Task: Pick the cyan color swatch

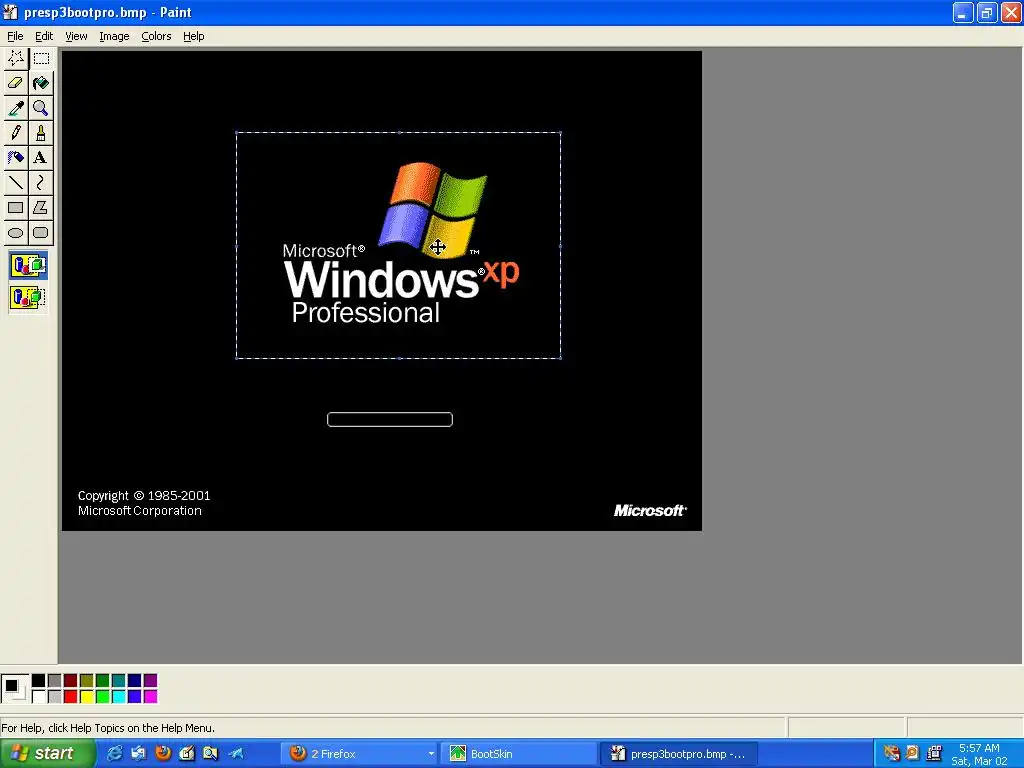Action: pos(119,697)
